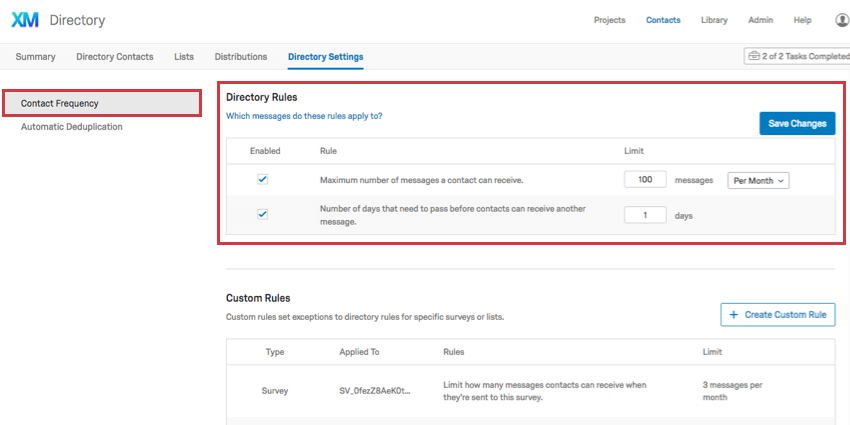Open the user account avatar icon
The image size is (850, 425).
[x=843, y=20]
